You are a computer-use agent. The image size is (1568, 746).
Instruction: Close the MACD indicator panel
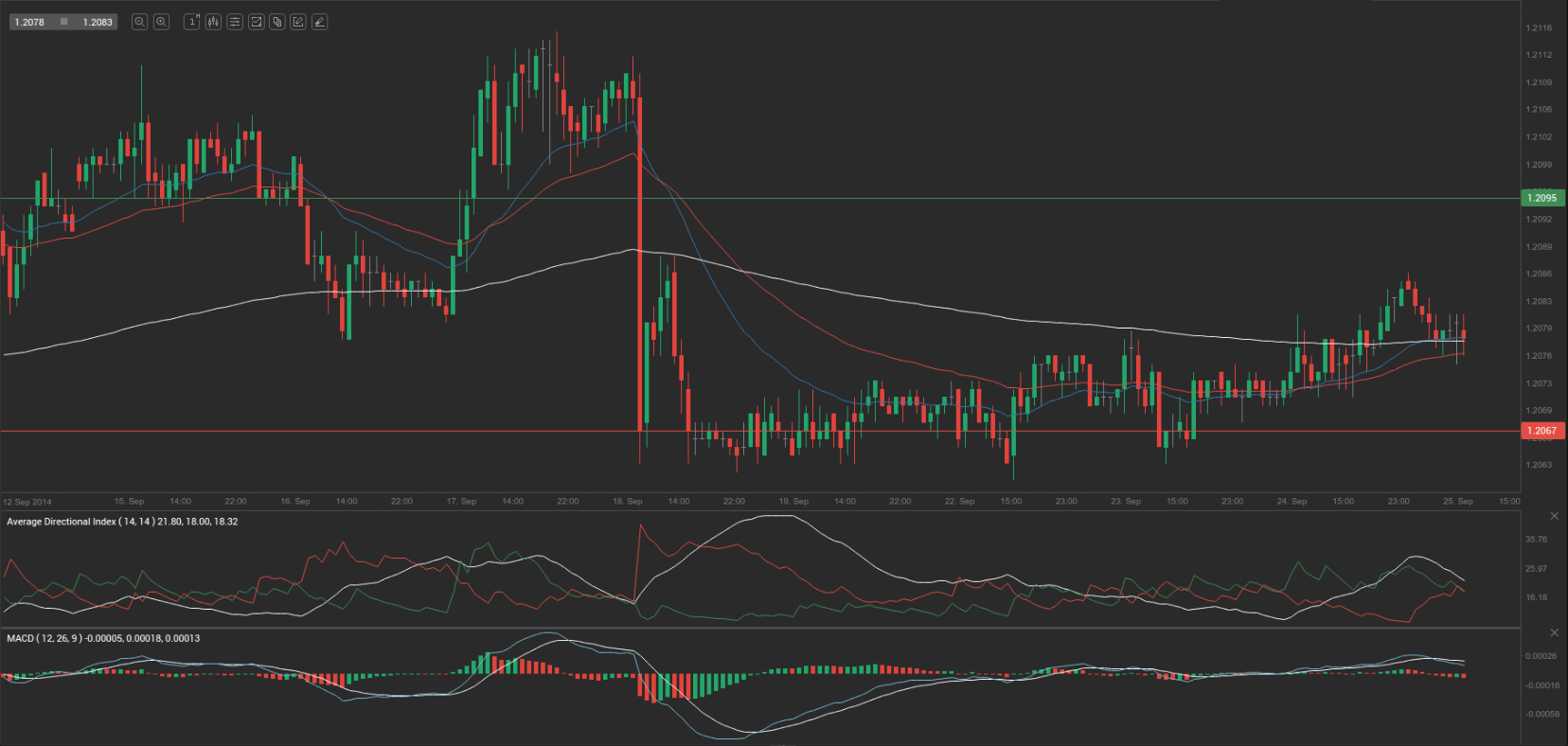pyautogui.click(x=1554, y=632)
